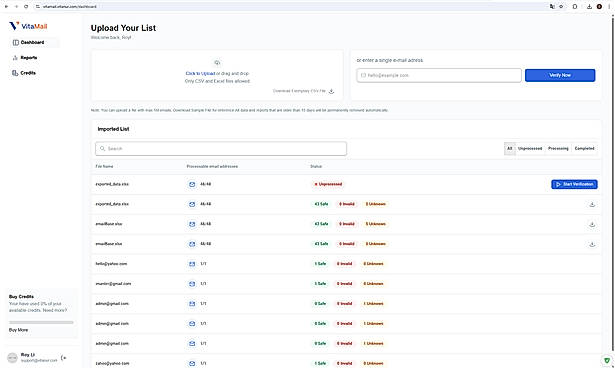615x368 pixels.
Task: Click the browser profile avatar icon
Action: (599, 7)
